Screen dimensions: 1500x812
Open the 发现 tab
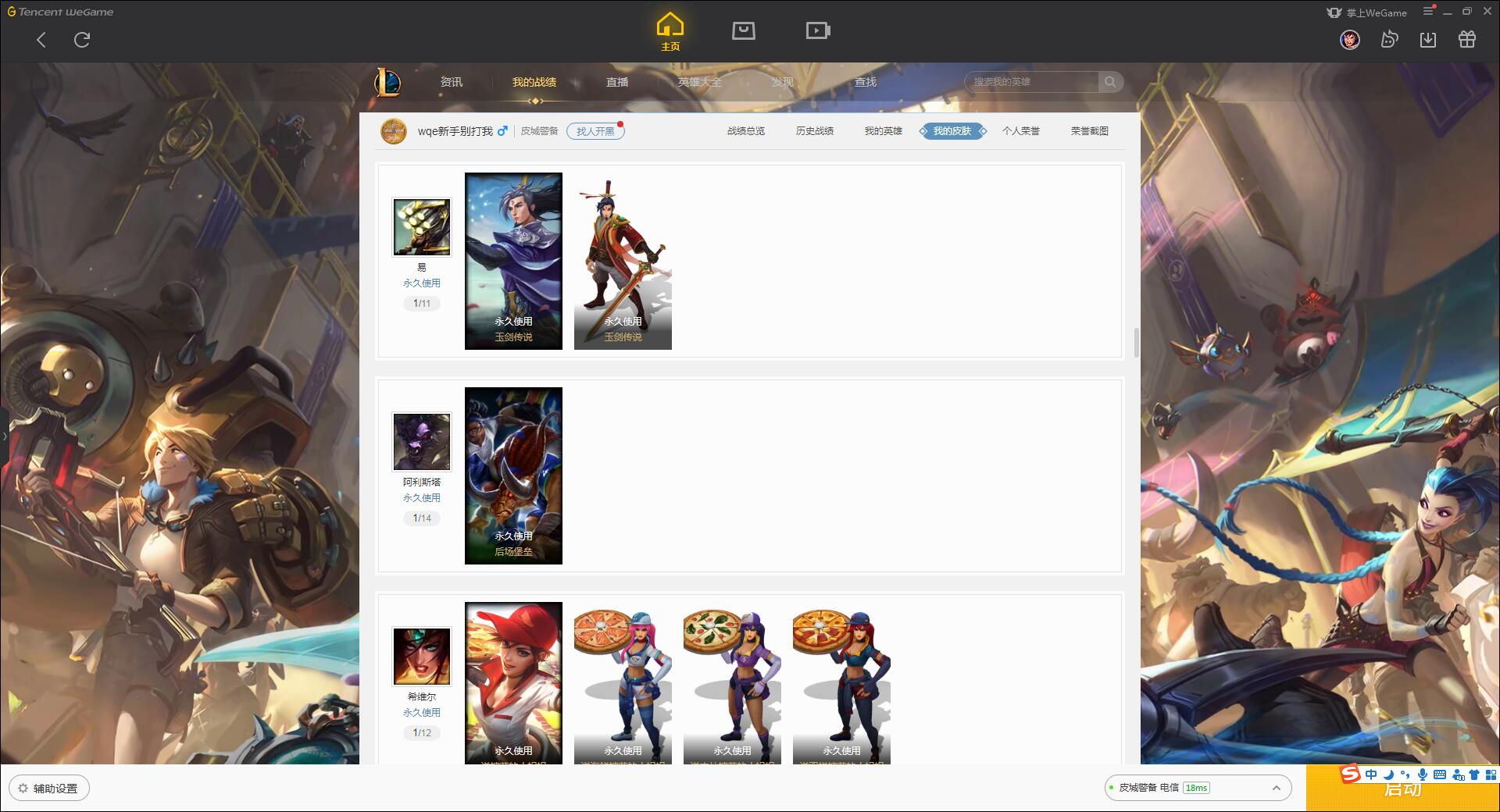(783, 82)
